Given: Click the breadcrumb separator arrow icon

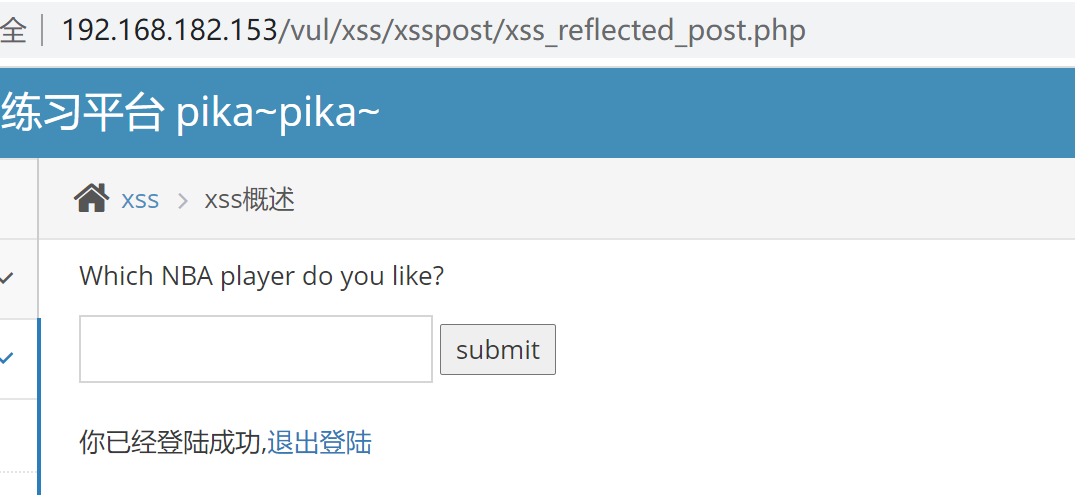Looking at the screenshot, I should [x=182, y=200].
